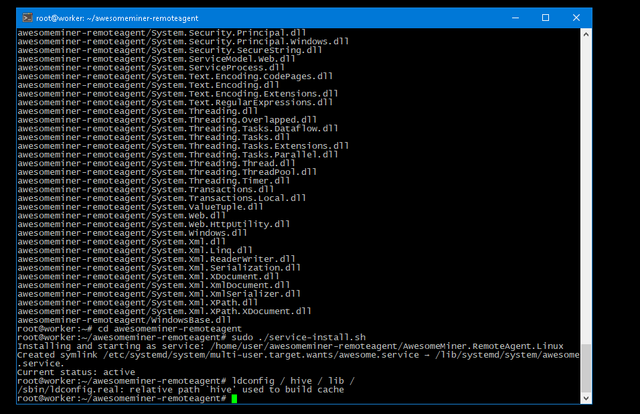
Task: Click the line 'System.Security.Principal.Windows.dll'
Action: pos(183,41)
